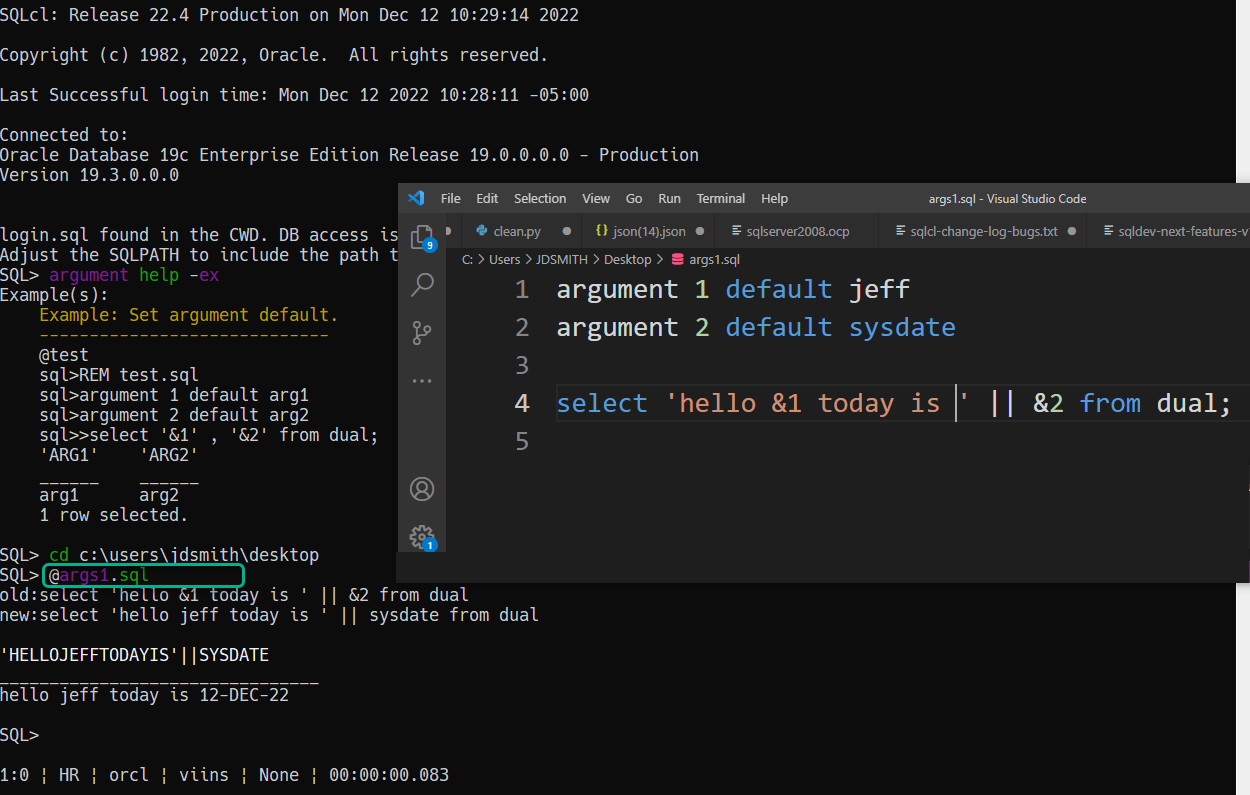This screenshot has height=795, width=1250.
Task: Click the 'old:select' substitution line in terminal
Action: 235,595
